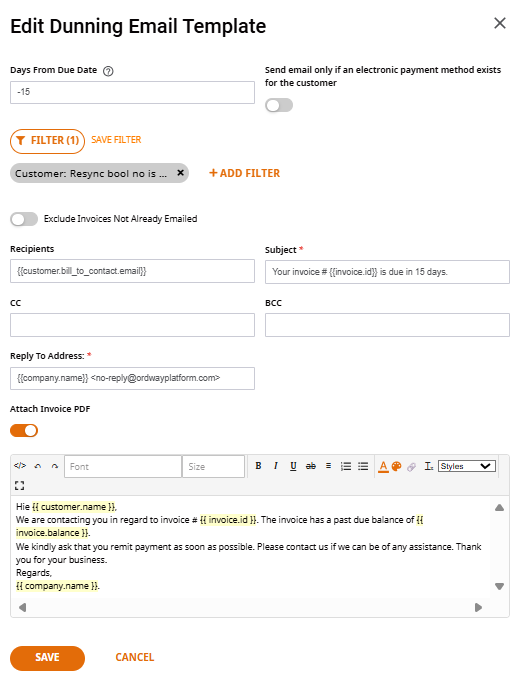Viewport: 525px width, 681px height.
Task: Click the redo arrow in editor toolbar
Action: point(55,466)
